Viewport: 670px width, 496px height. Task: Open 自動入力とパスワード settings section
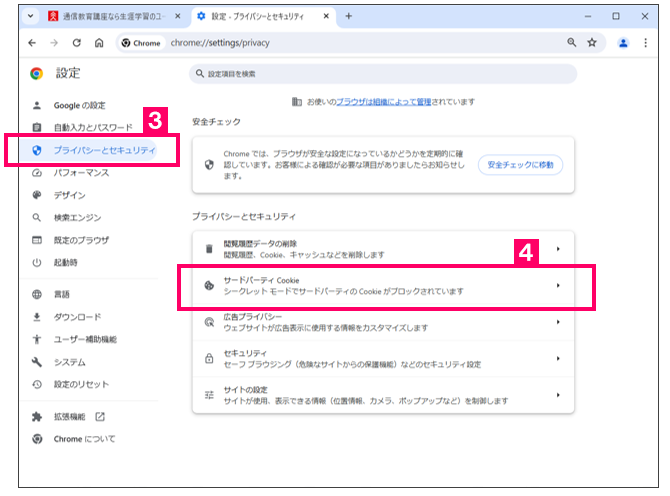(92, 127)
